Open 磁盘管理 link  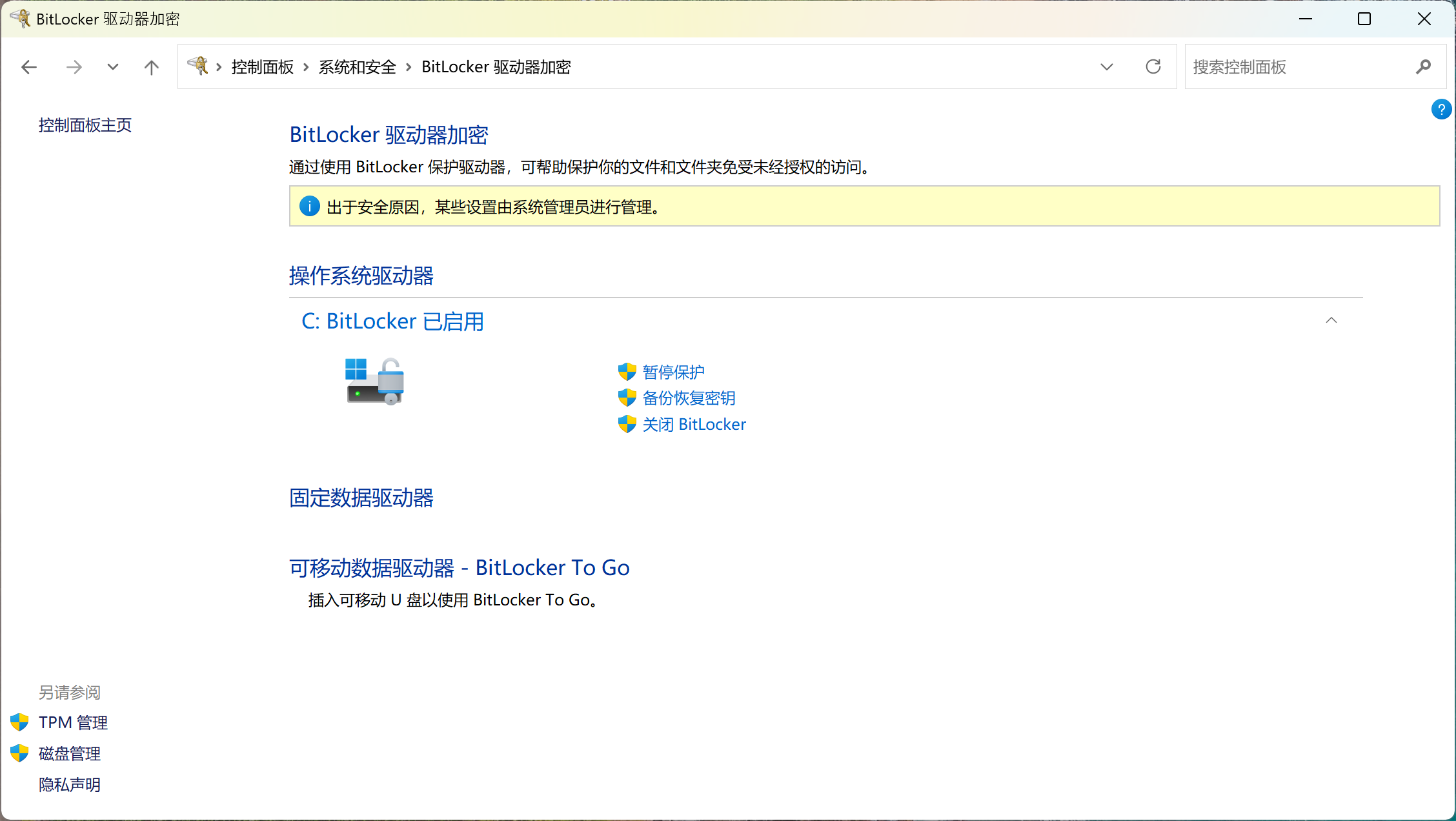click(70, 753)
